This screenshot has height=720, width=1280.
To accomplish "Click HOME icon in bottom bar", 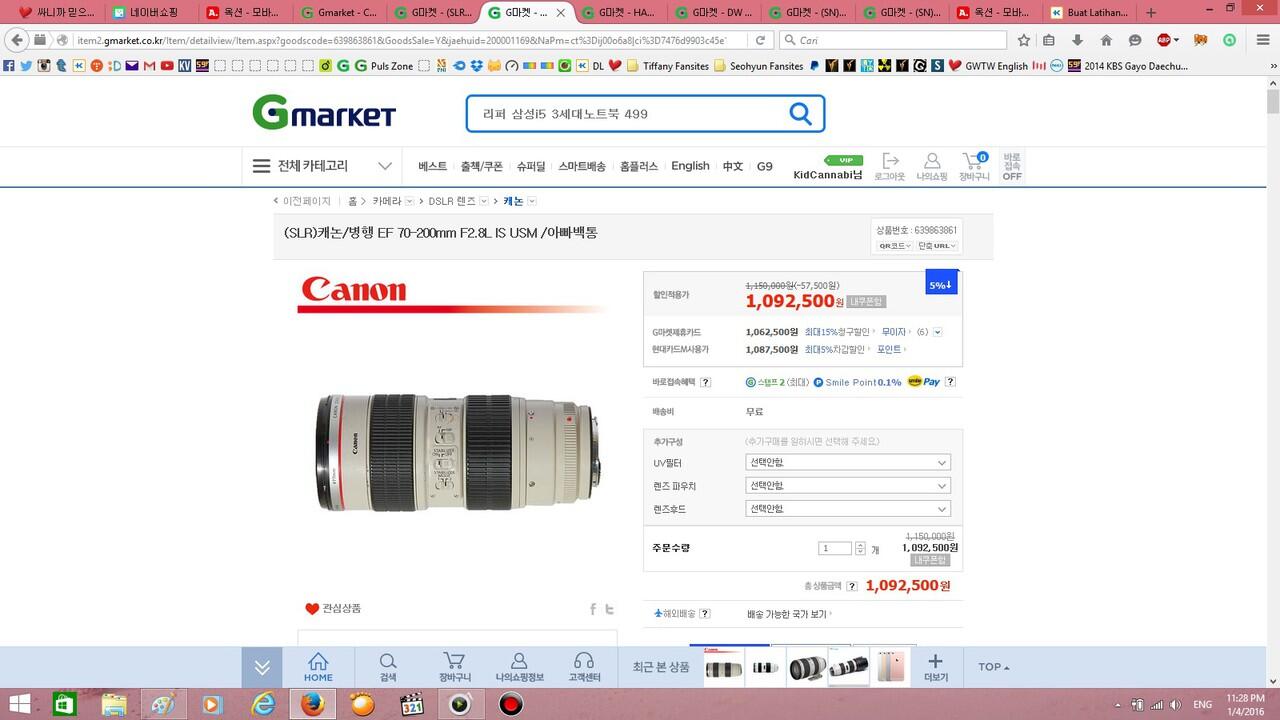I will [x=318, y=668].
